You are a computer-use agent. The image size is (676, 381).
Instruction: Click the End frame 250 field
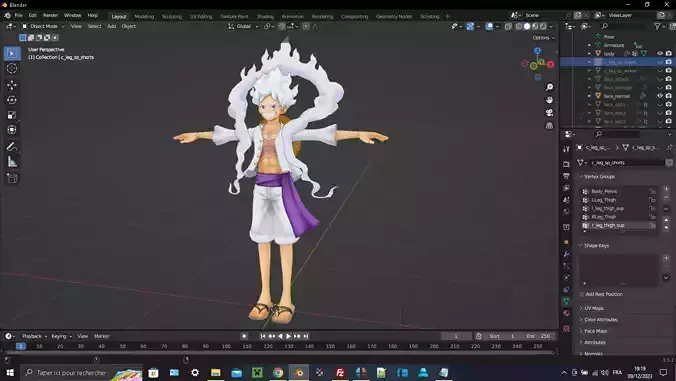pyautogui.click(x=538, y=336)
